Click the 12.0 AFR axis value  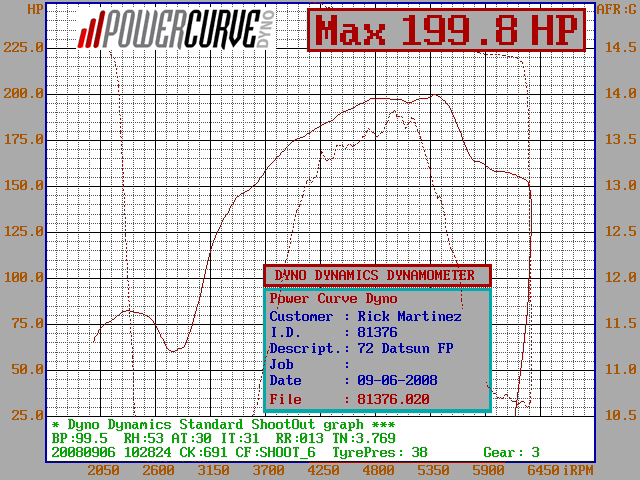620,278
